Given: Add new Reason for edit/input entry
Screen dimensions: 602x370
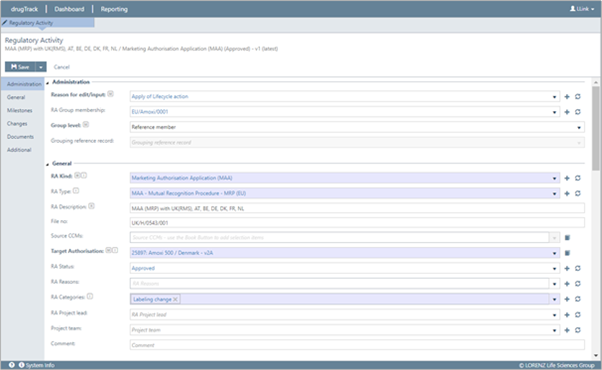Looking at the screenshot, I should 567,97.
